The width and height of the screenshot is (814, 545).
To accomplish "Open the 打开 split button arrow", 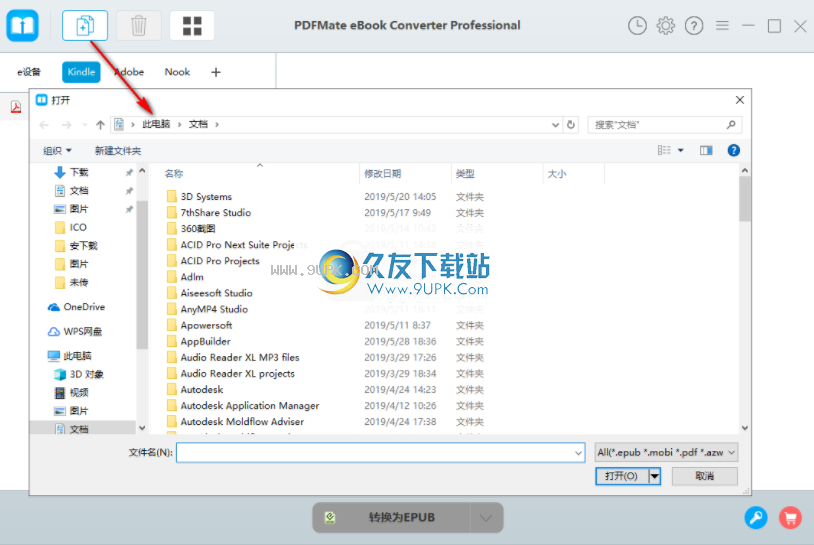I will point(655,476).
